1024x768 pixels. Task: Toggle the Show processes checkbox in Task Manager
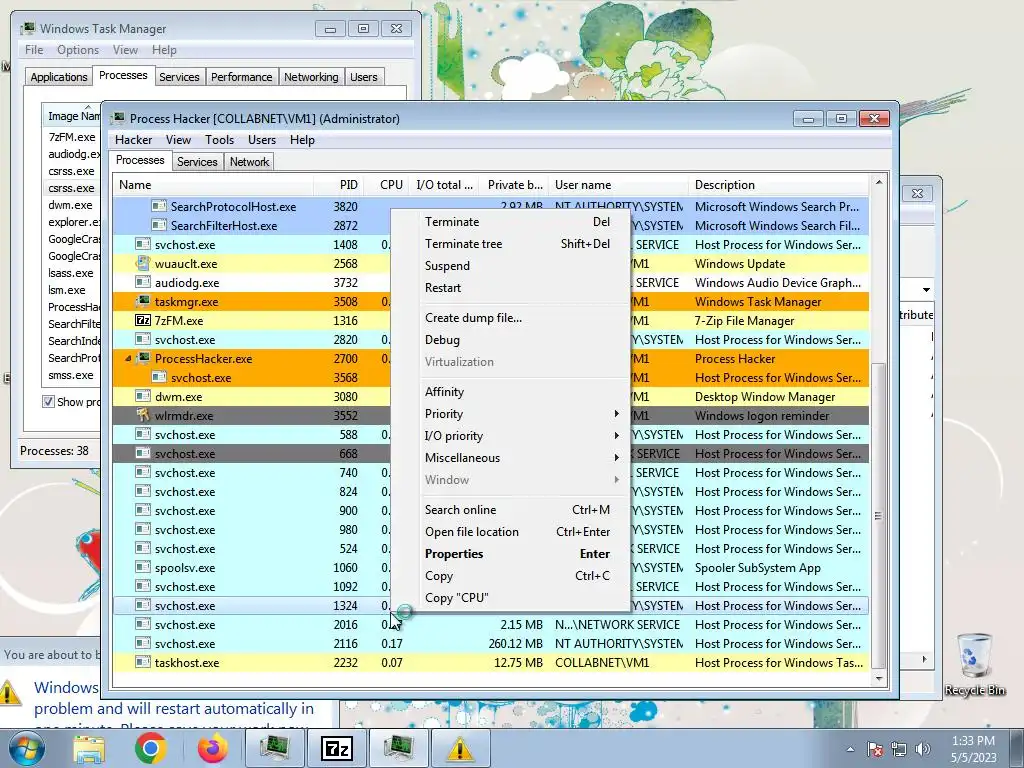(x=48, y=402)
